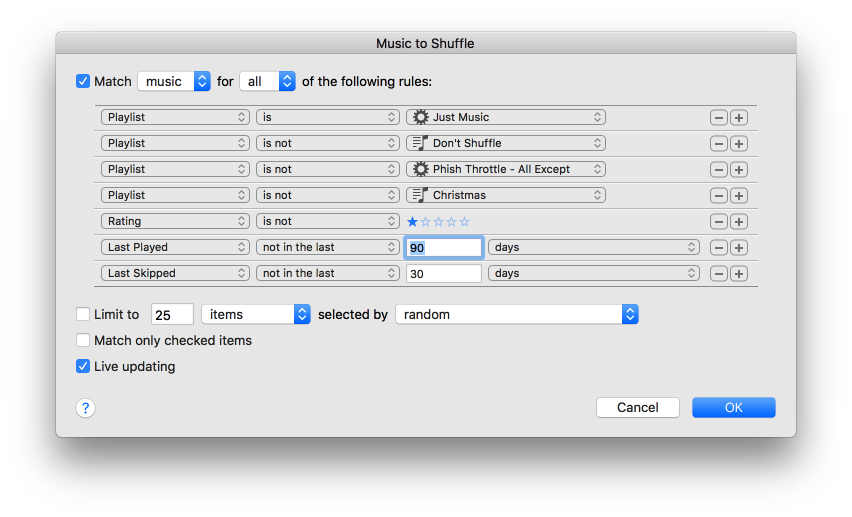Disable Live updating checkbox
Screen dimensions: 852x517
coord(83,366)
